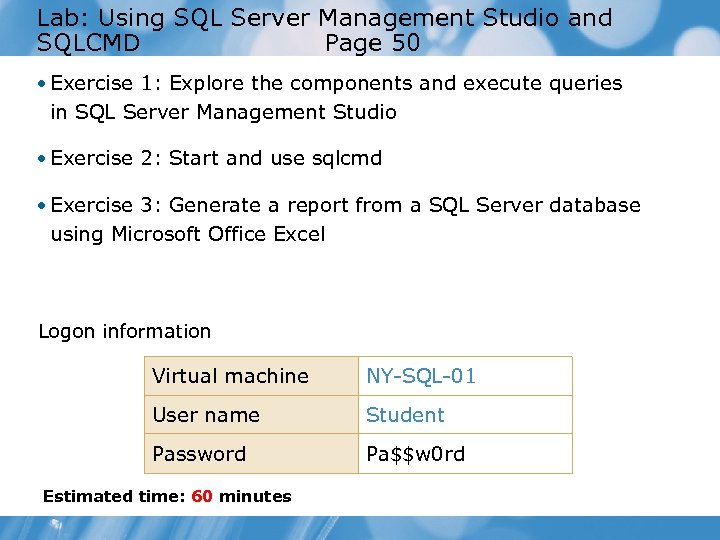Viewport: 720px width, 540px height.
Task: Click the Student value cell
Action: tap(405, 415)
